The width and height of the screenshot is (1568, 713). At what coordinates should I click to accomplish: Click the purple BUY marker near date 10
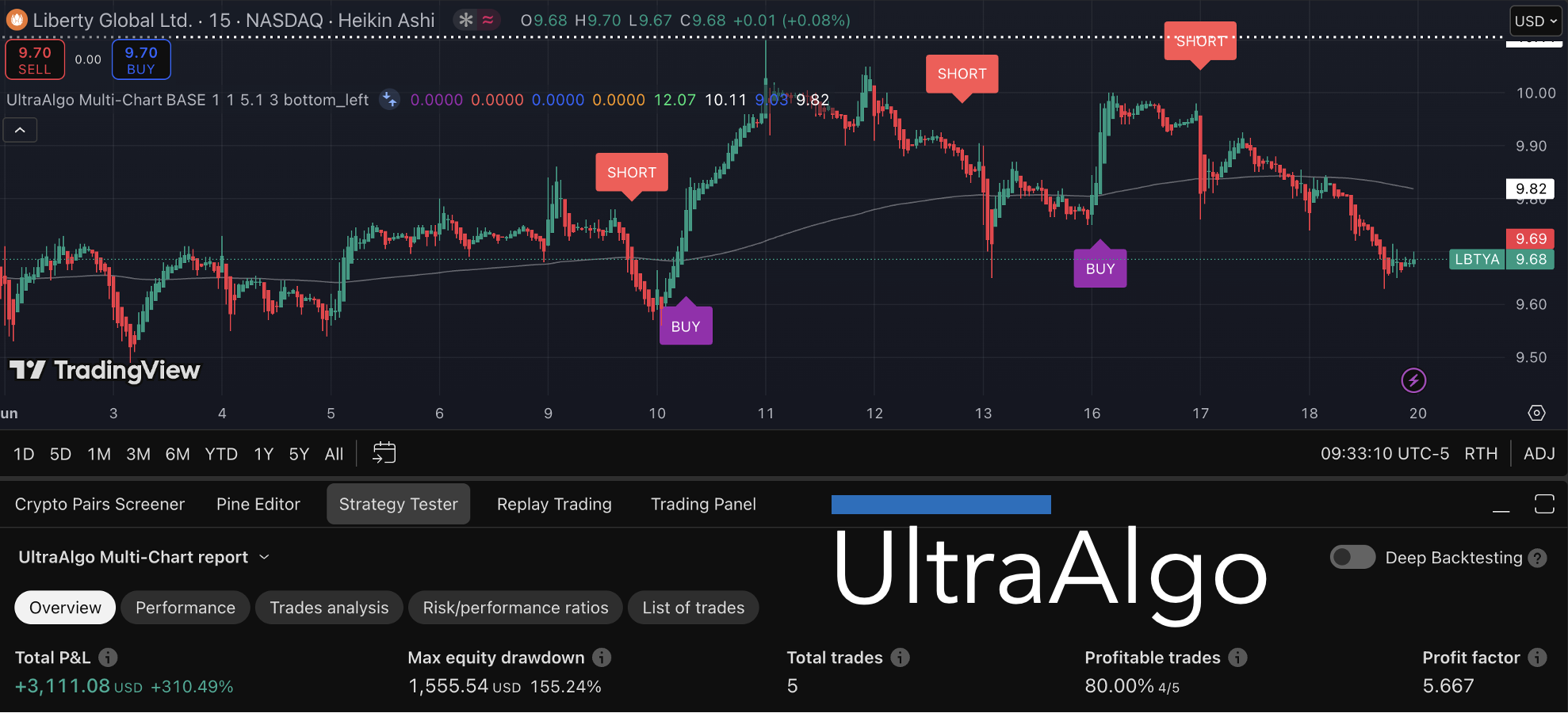[686, 326]
